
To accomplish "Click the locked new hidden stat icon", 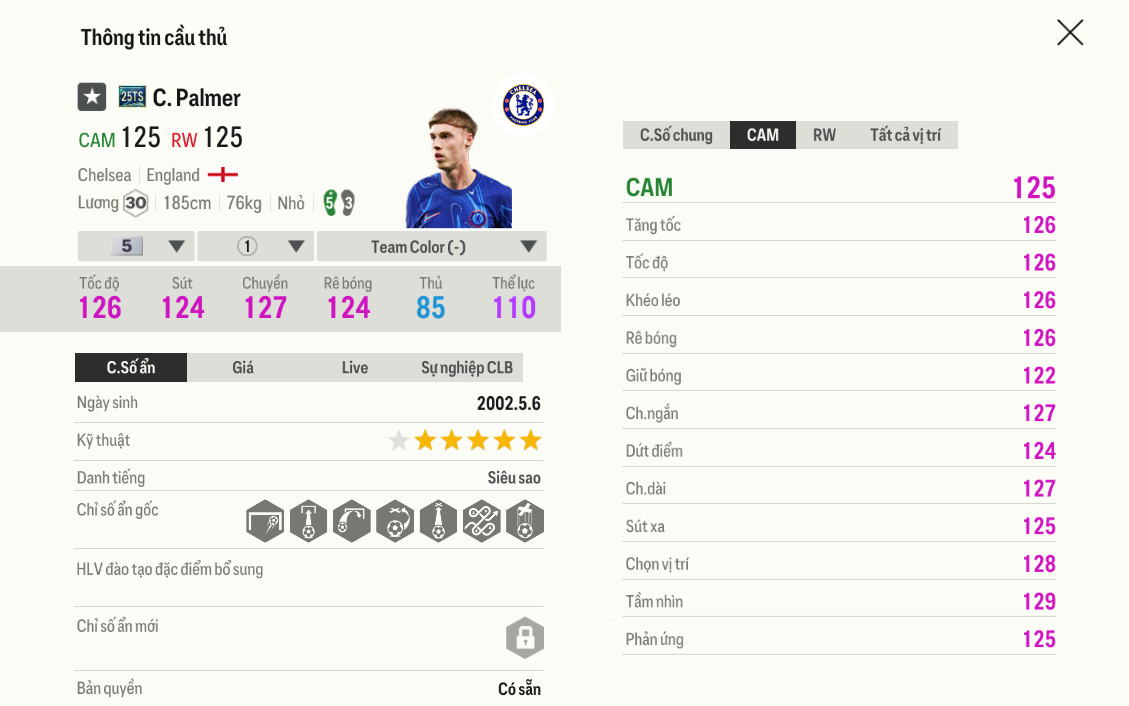I will pyautogui.click(x=525, y=637).
